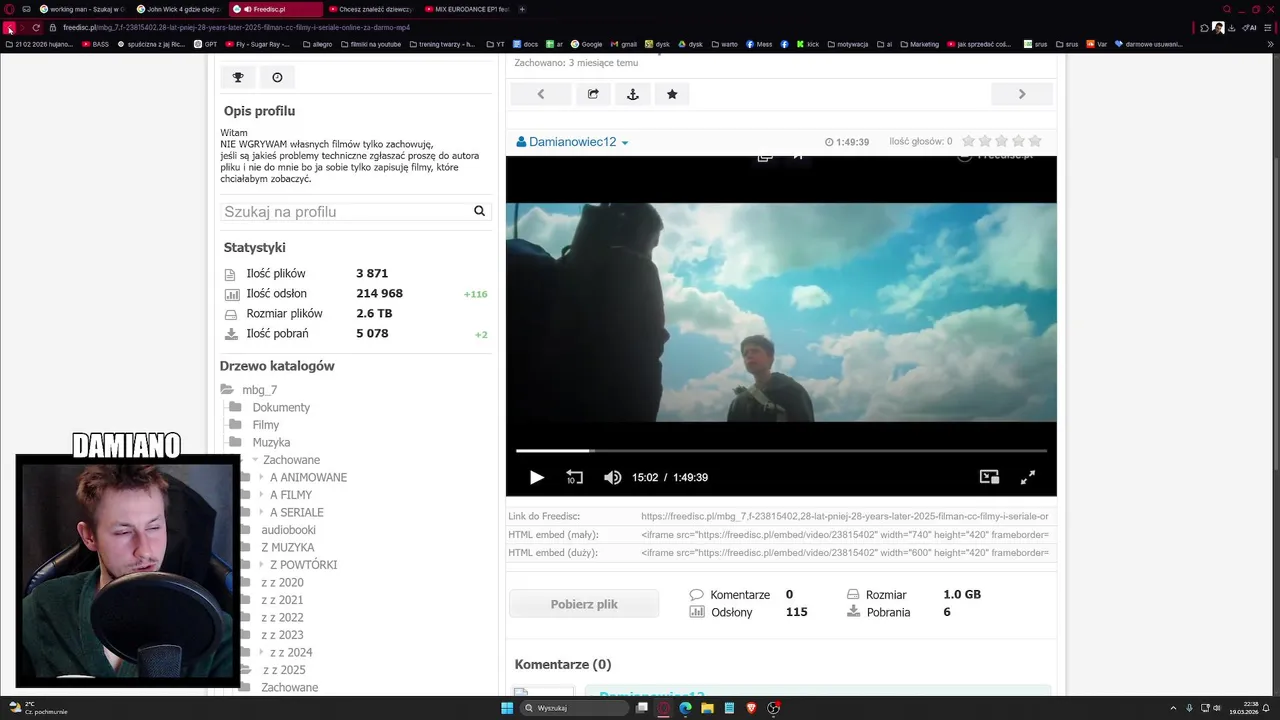Rewind video 10 seconds

pyautogui.click(x=574, y=478)
